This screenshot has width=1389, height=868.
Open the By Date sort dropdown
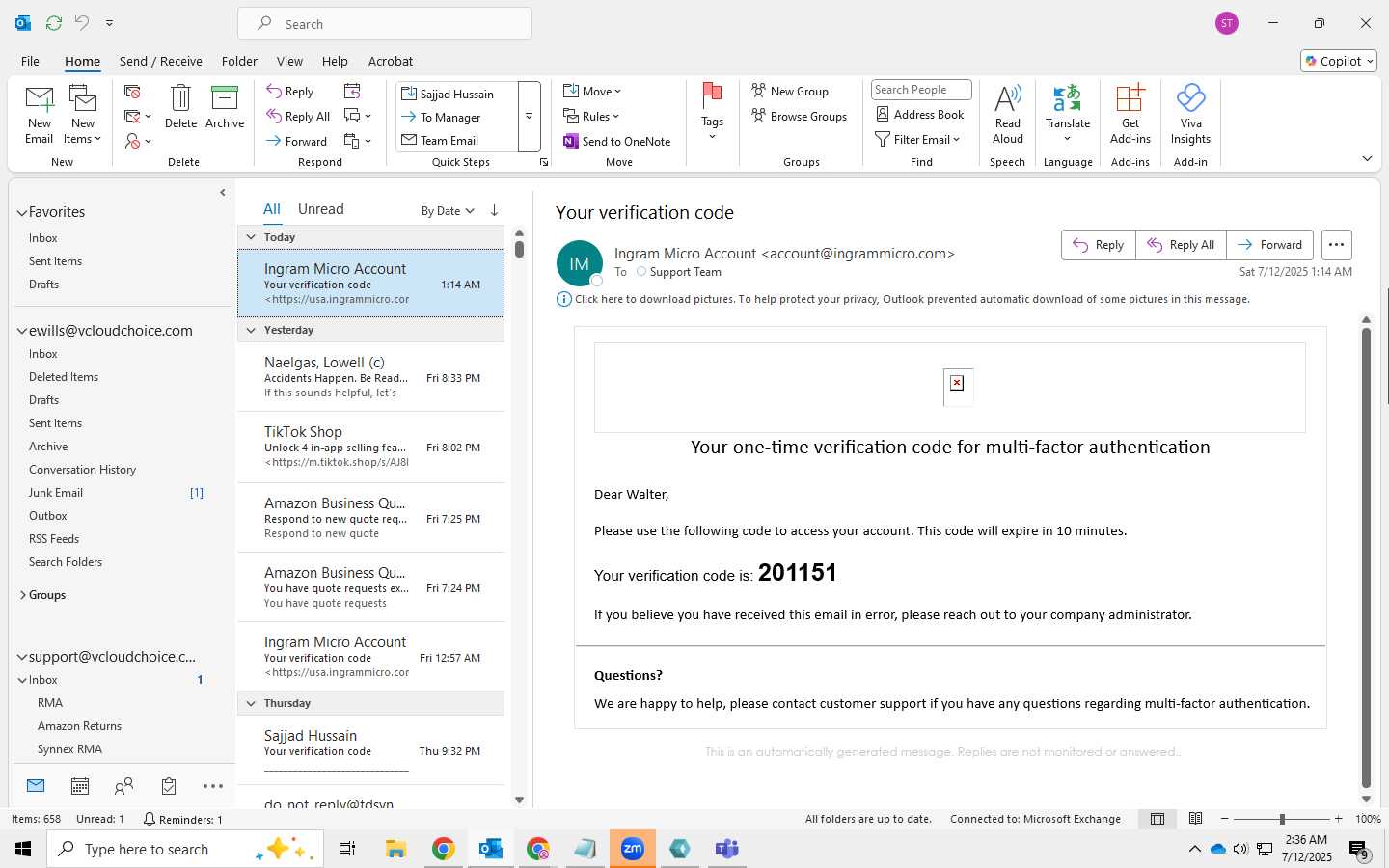tap(449, 211)
